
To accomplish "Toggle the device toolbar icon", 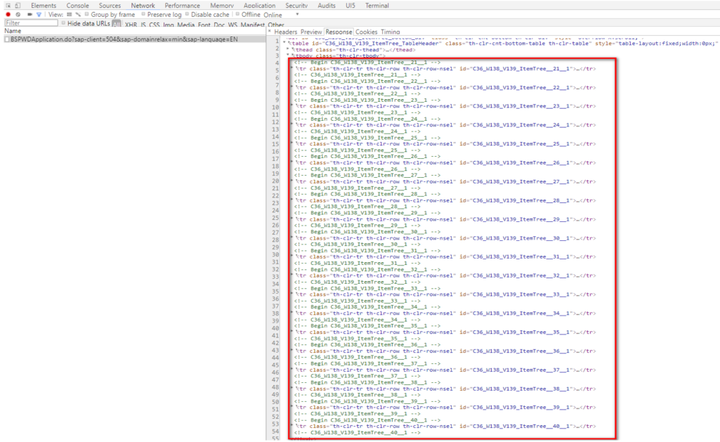I will (x=17, y=6).
